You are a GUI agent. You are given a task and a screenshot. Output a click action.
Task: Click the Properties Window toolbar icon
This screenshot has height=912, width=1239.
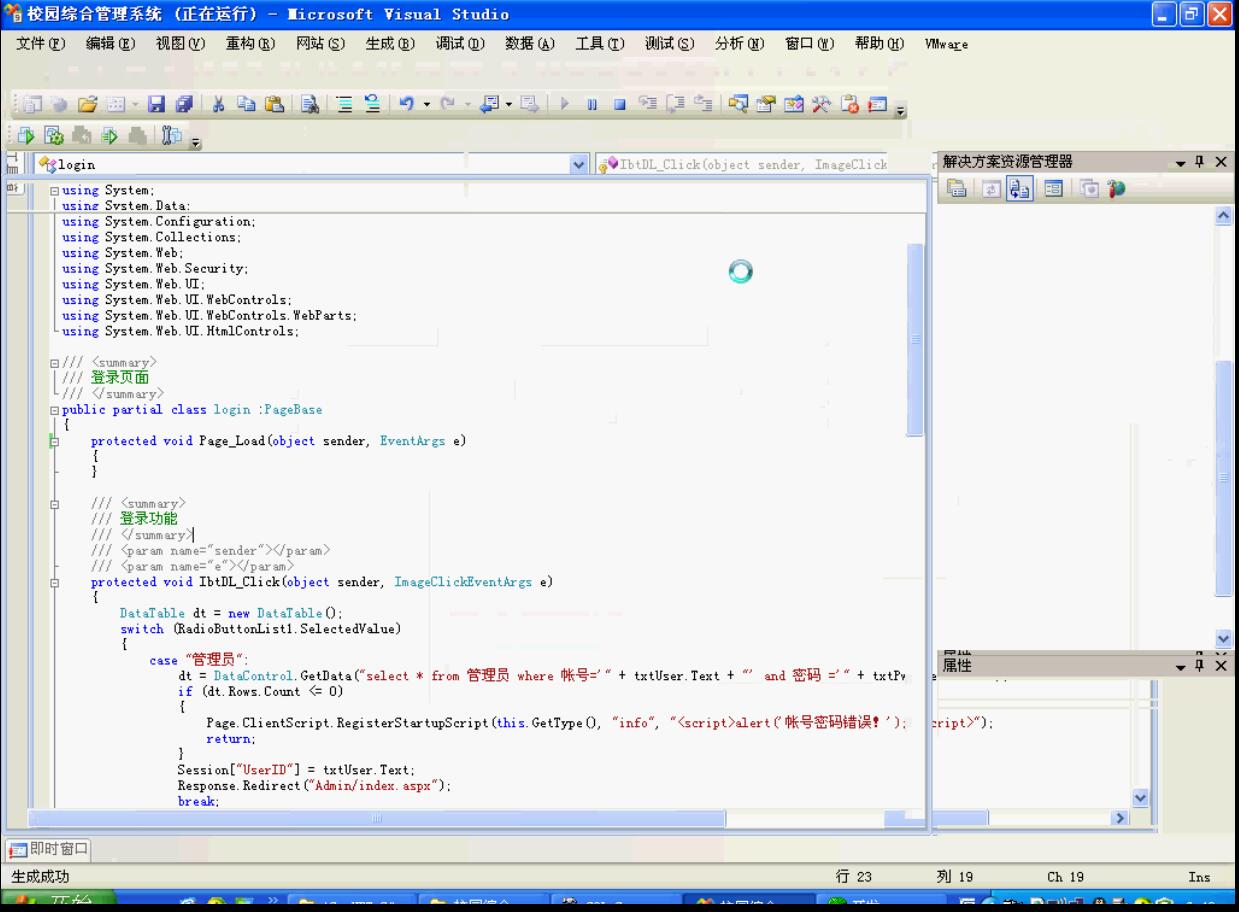767,104
